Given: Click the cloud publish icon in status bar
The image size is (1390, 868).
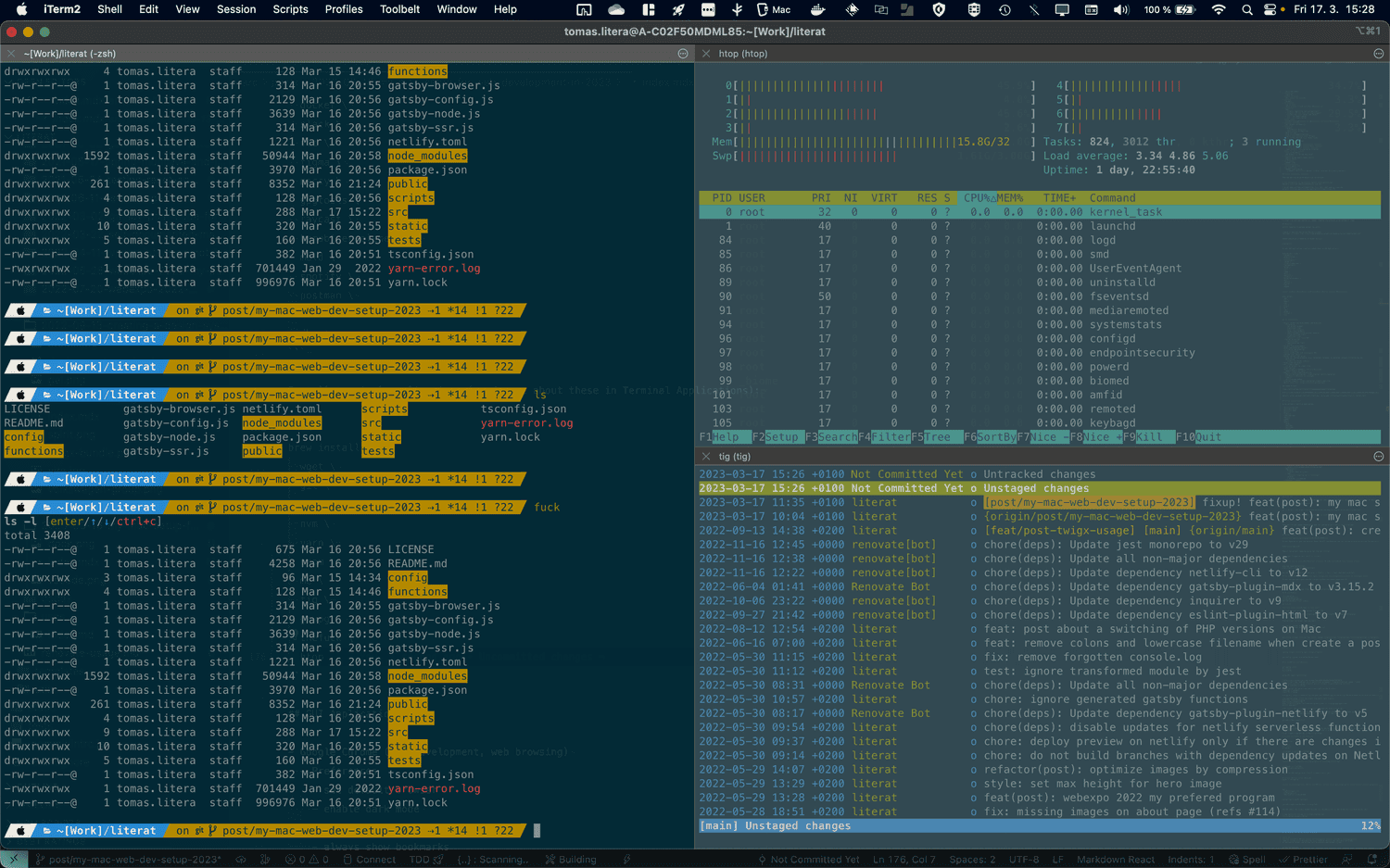Looking at the screenshot, I should (x=241, y=860).
